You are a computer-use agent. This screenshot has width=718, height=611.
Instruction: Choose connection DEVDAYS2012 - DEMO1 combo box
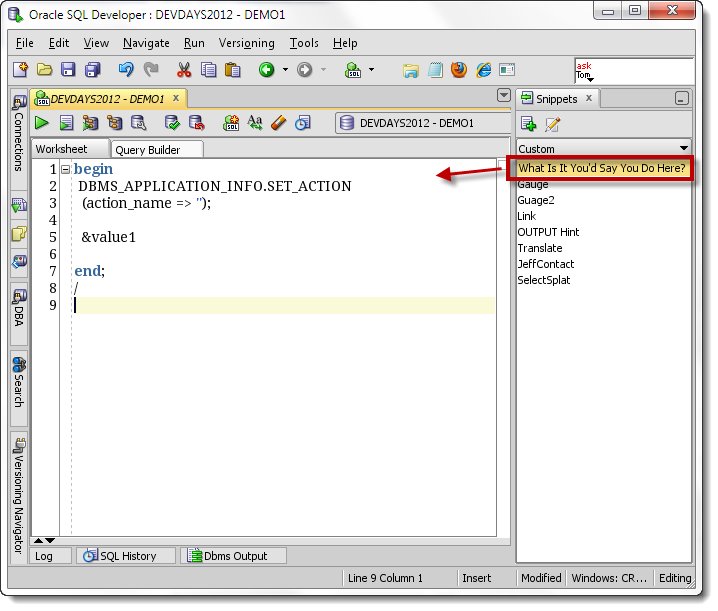(422, 123)
